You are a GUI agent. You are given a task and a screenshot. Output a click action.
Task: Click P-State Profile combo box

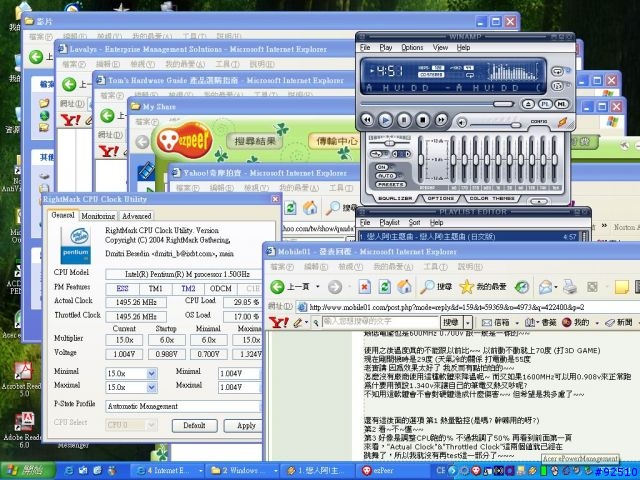point(183,407)
